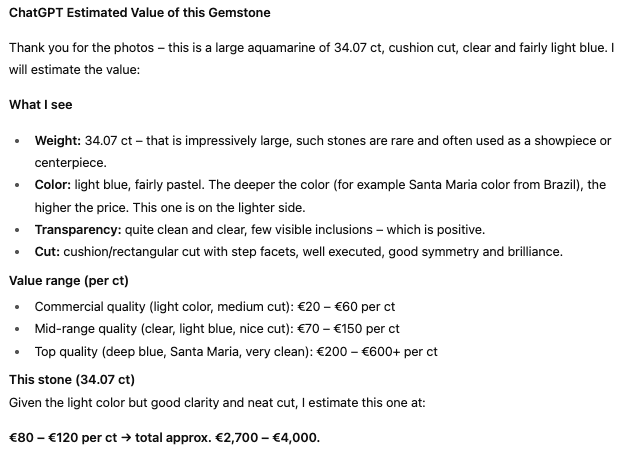Click the 'This stone (34.07 ct)' subheading

coord(72,379)
